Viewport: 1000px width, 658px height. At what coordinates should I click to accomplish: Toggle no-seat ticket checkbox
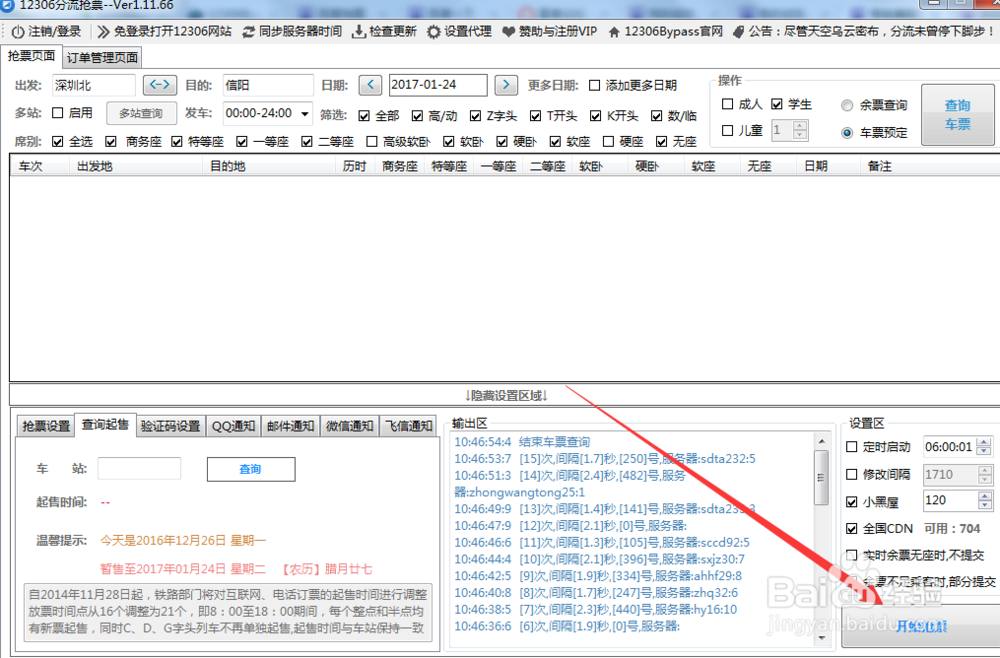[x=661, y=142]
